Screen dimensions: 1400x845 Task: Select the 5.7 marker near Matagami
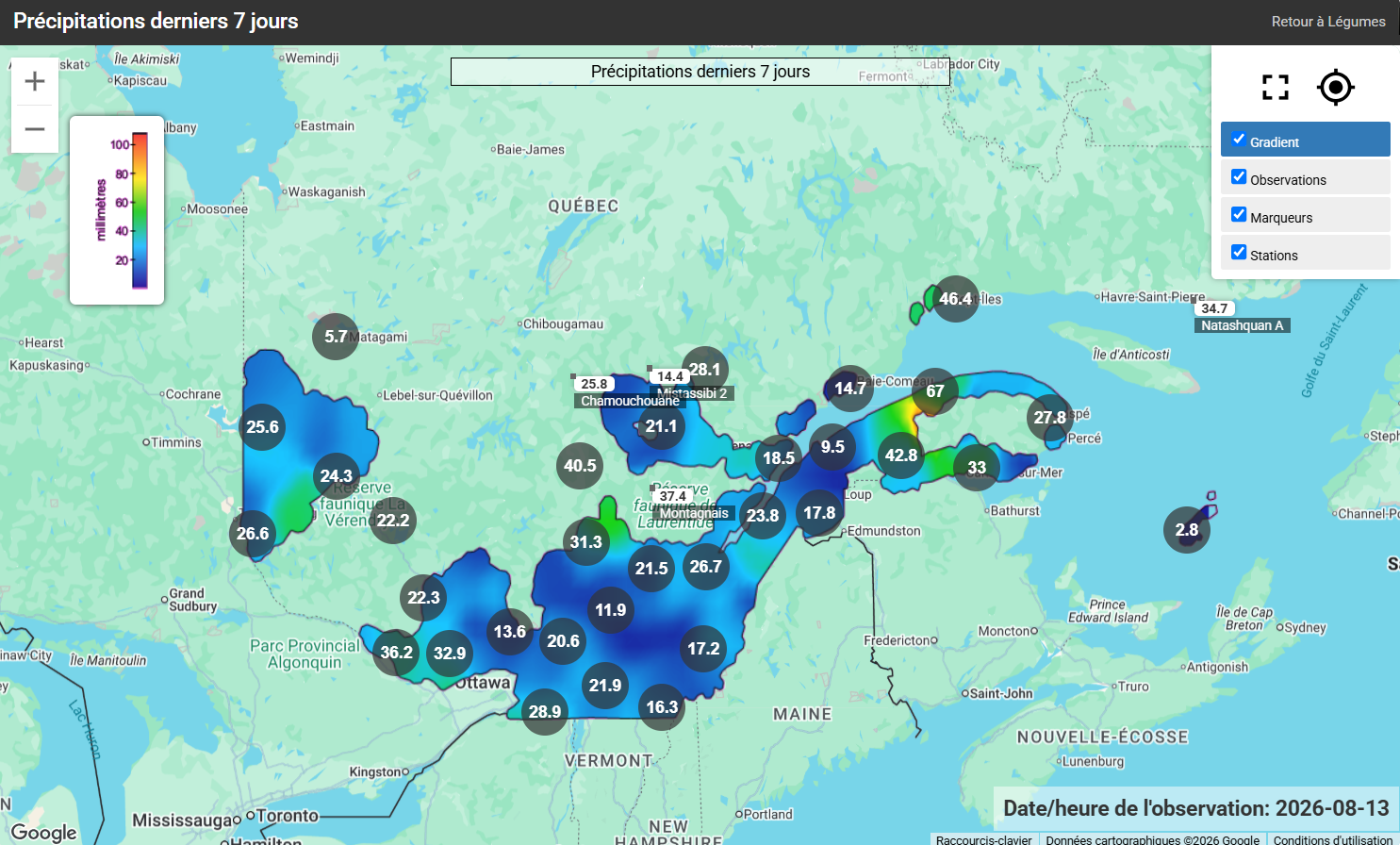pyautogui.click(x=336, y=337)
